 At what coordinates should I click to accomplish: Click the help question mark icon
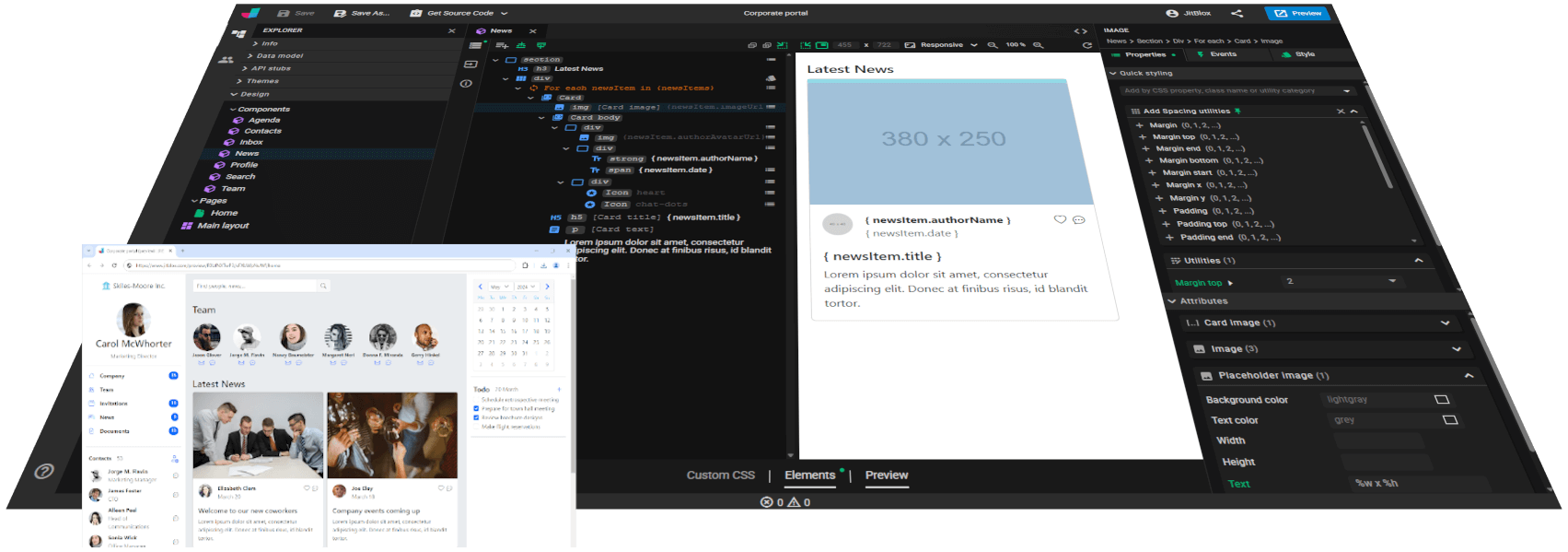[x=43, y=471]
